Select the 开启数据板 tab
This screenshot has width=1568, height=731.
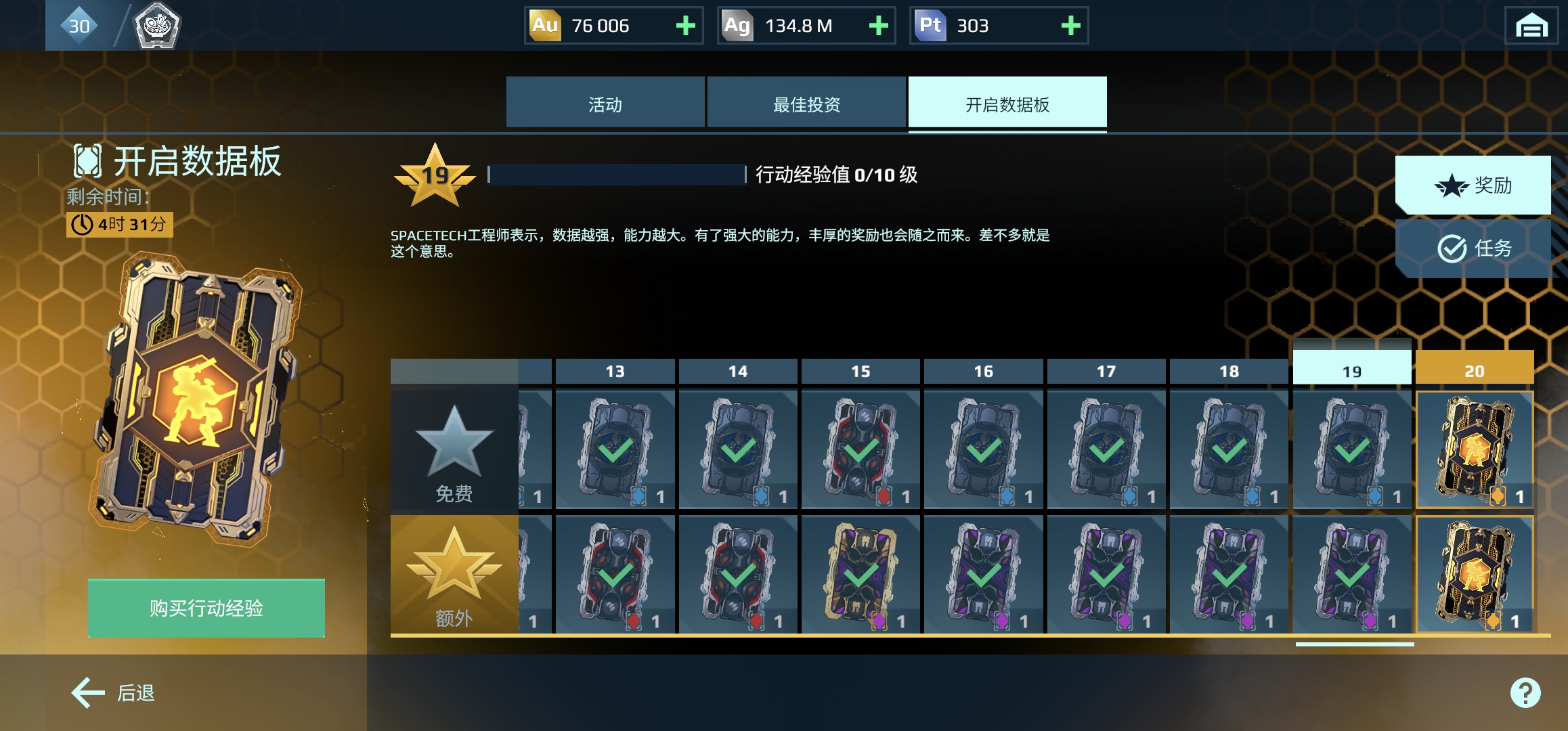(1007, 103)
